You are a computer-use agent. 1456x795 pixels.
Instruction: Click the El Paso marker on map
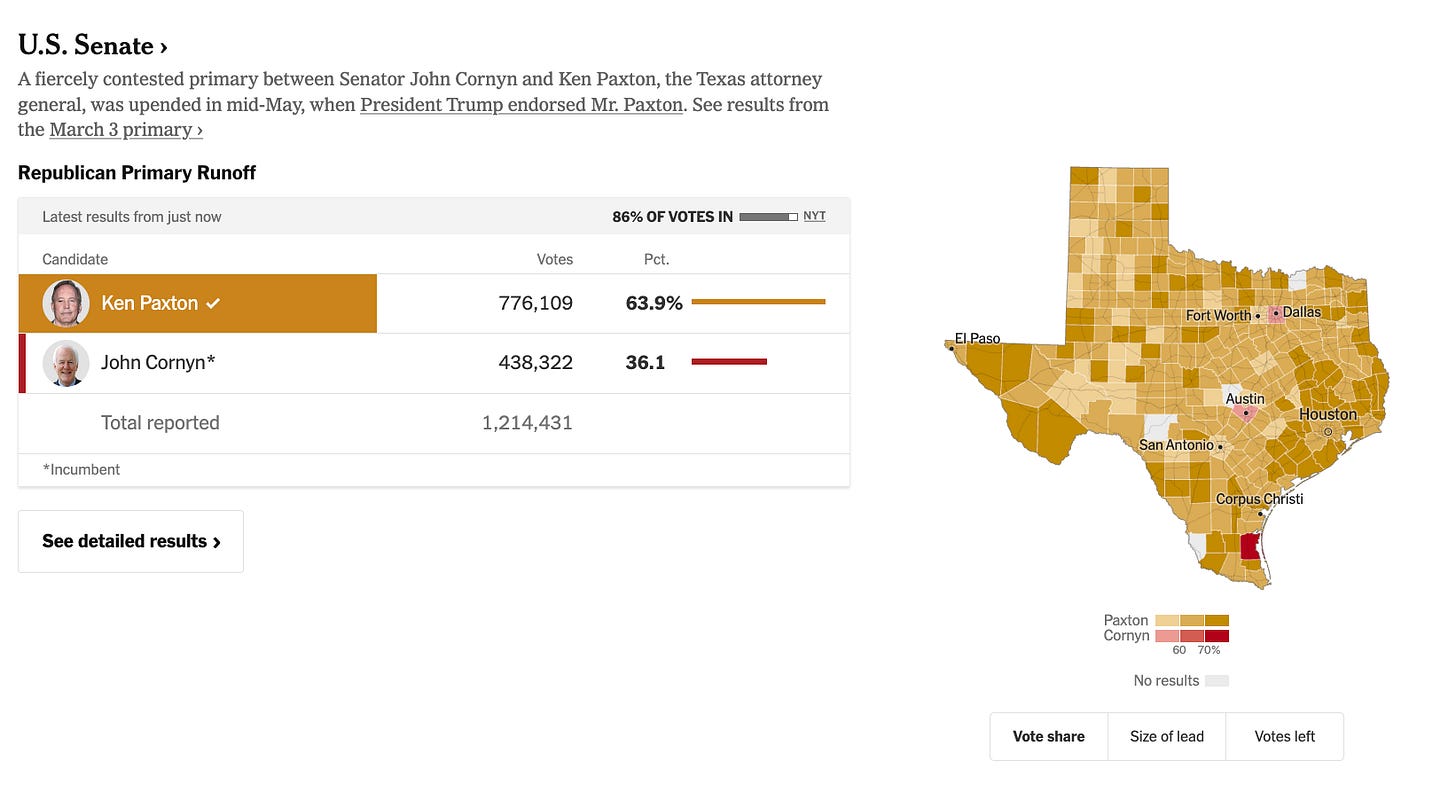pos(951,348)
